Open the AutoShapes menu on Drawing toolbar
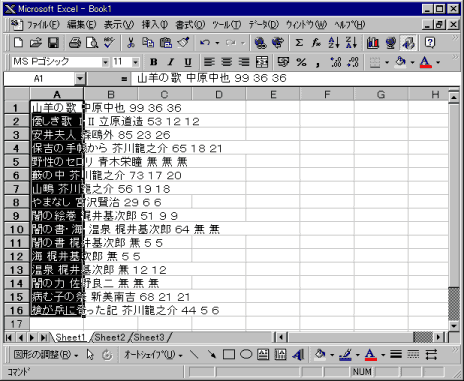 tap(153, 355)
